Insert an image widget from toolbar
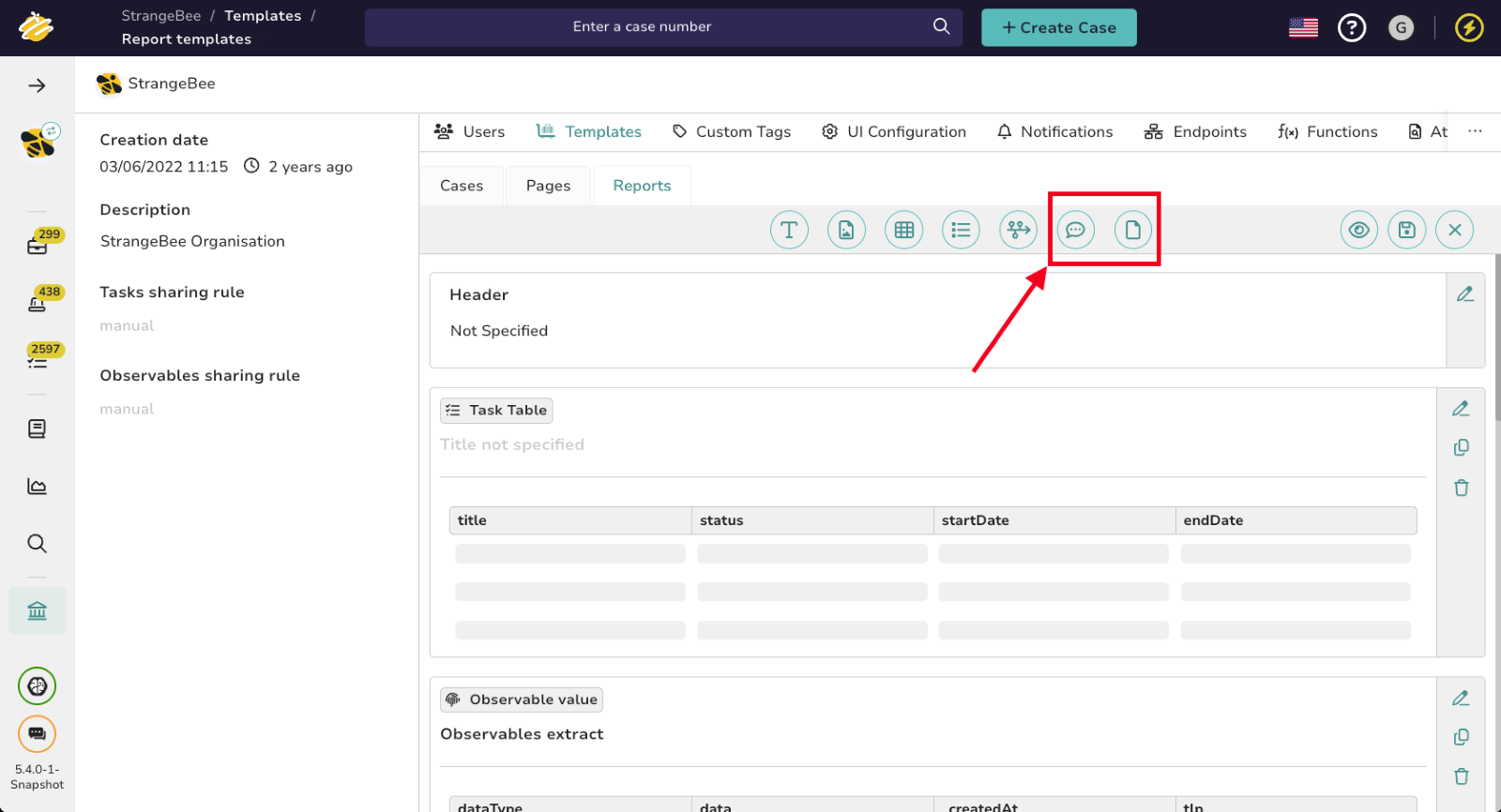Screen dimensions: 1501x812 coord(846,230)
